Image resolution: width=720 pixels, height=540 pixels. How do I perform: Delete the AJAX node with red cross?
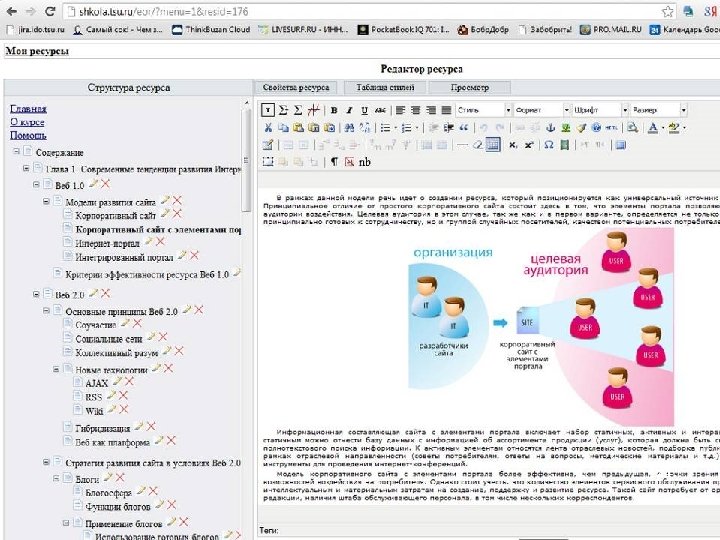coord(129,381)
